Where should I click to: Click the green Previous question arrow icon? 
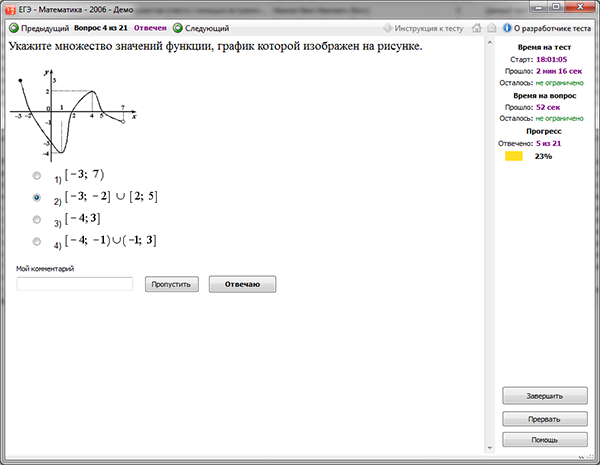[14, 28]
